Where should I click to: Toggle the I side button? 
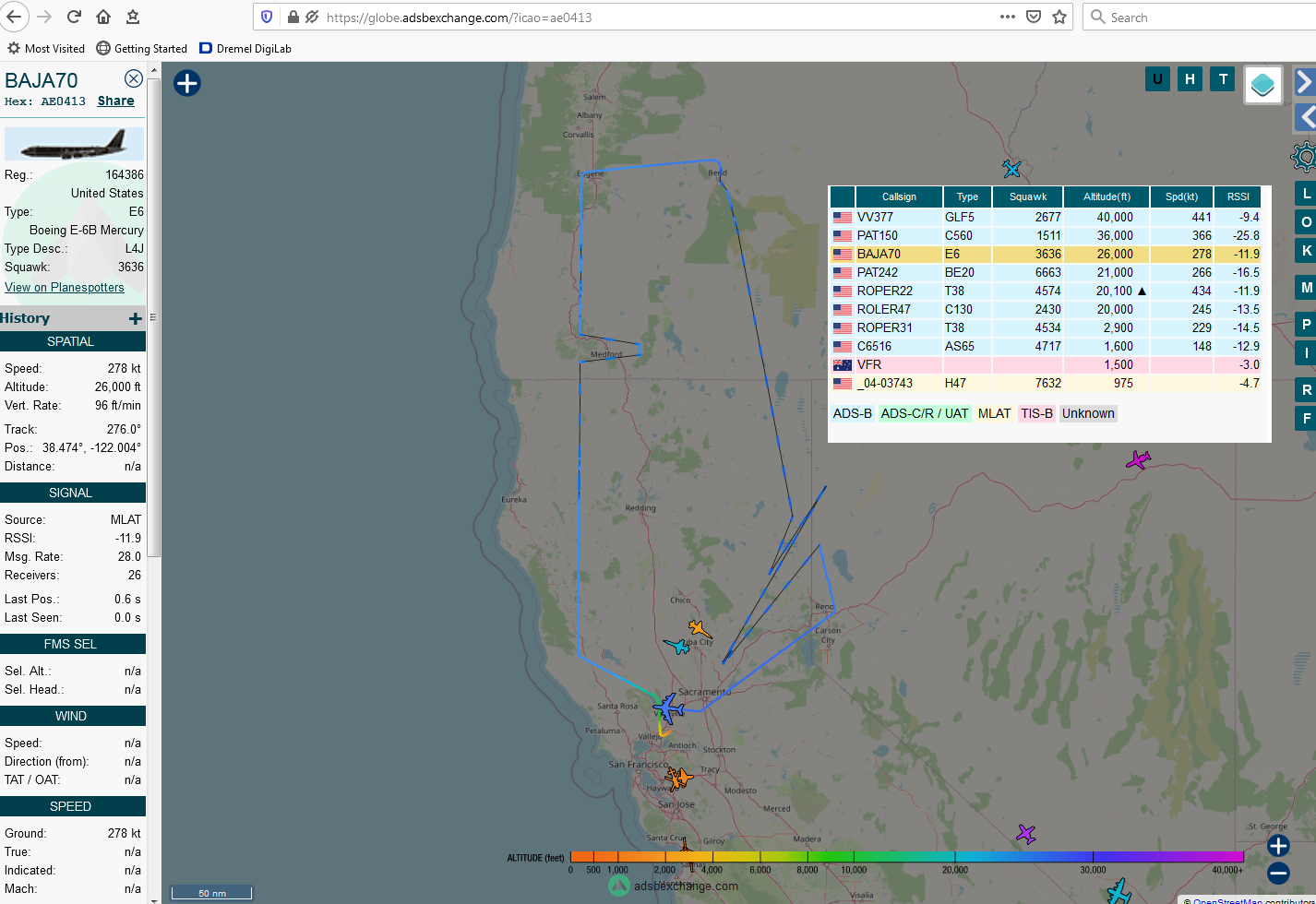(x=1306, y=353)
